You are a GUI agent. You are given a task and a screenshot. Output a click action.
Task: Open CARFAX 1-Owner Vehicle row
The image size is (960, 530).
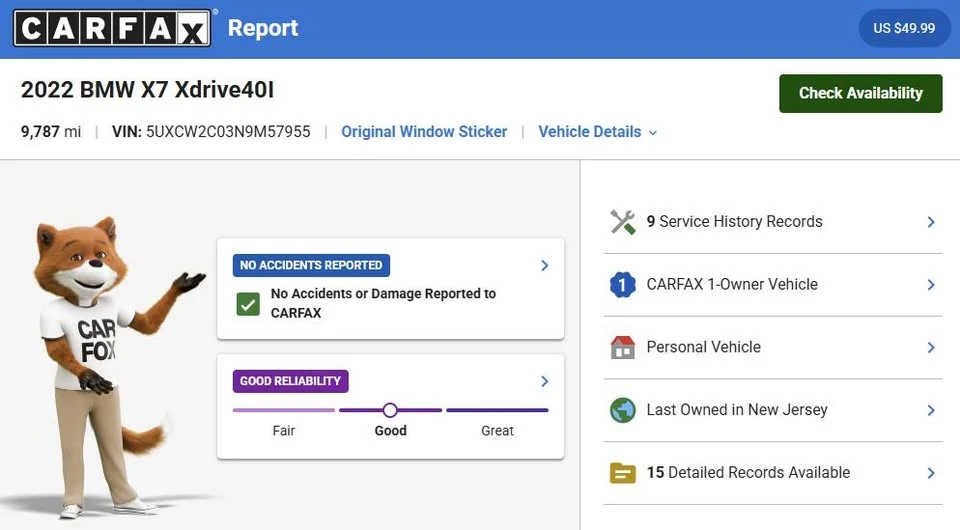coord(773,285)
